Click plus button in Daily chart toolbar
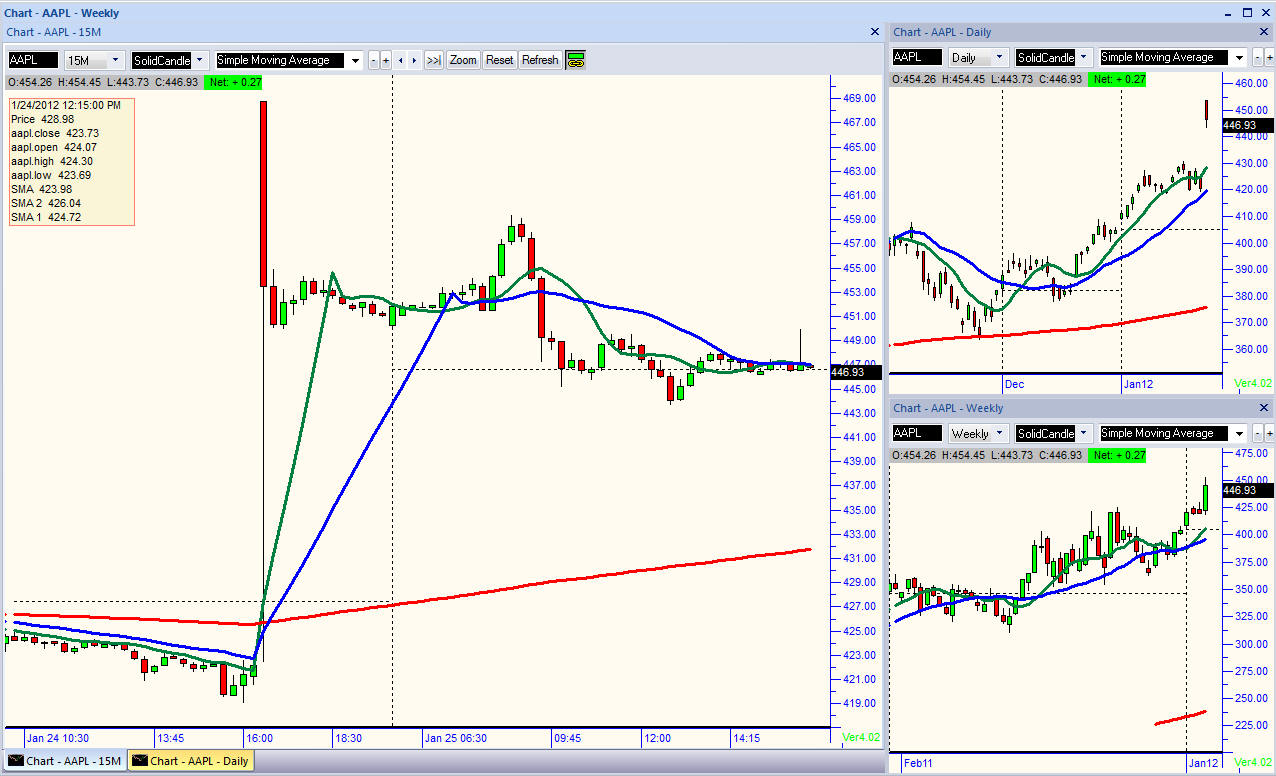The height and width of the screenshot is (776, 1276). point(1270,57)
